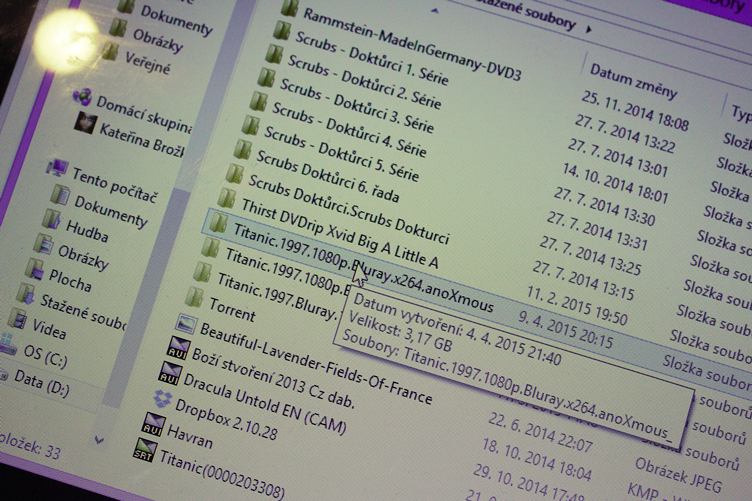Click the Hudba music folder icon
The height and width of the screenshot is (501, 752).
51,220
